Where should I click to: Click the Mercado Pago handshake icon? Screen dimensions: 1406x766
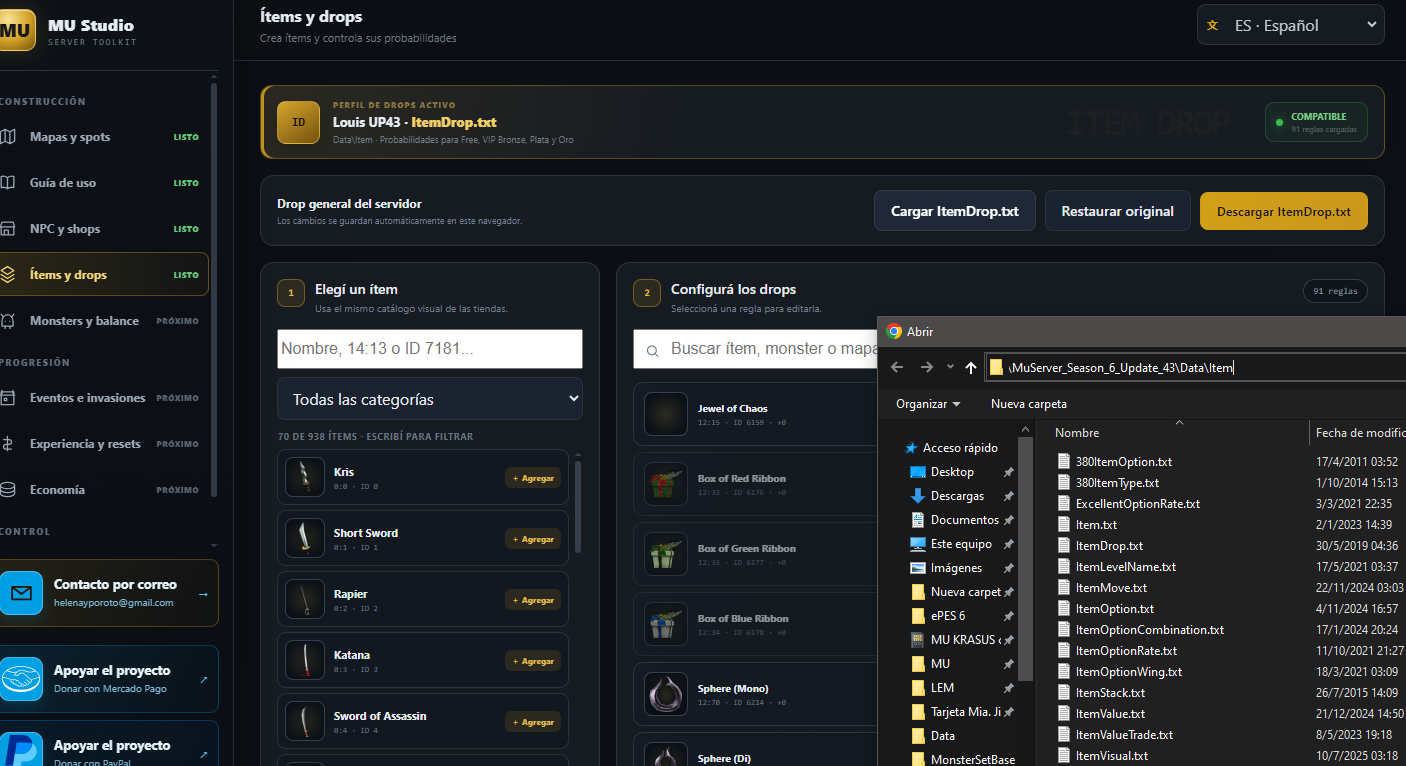pos(21,679)
